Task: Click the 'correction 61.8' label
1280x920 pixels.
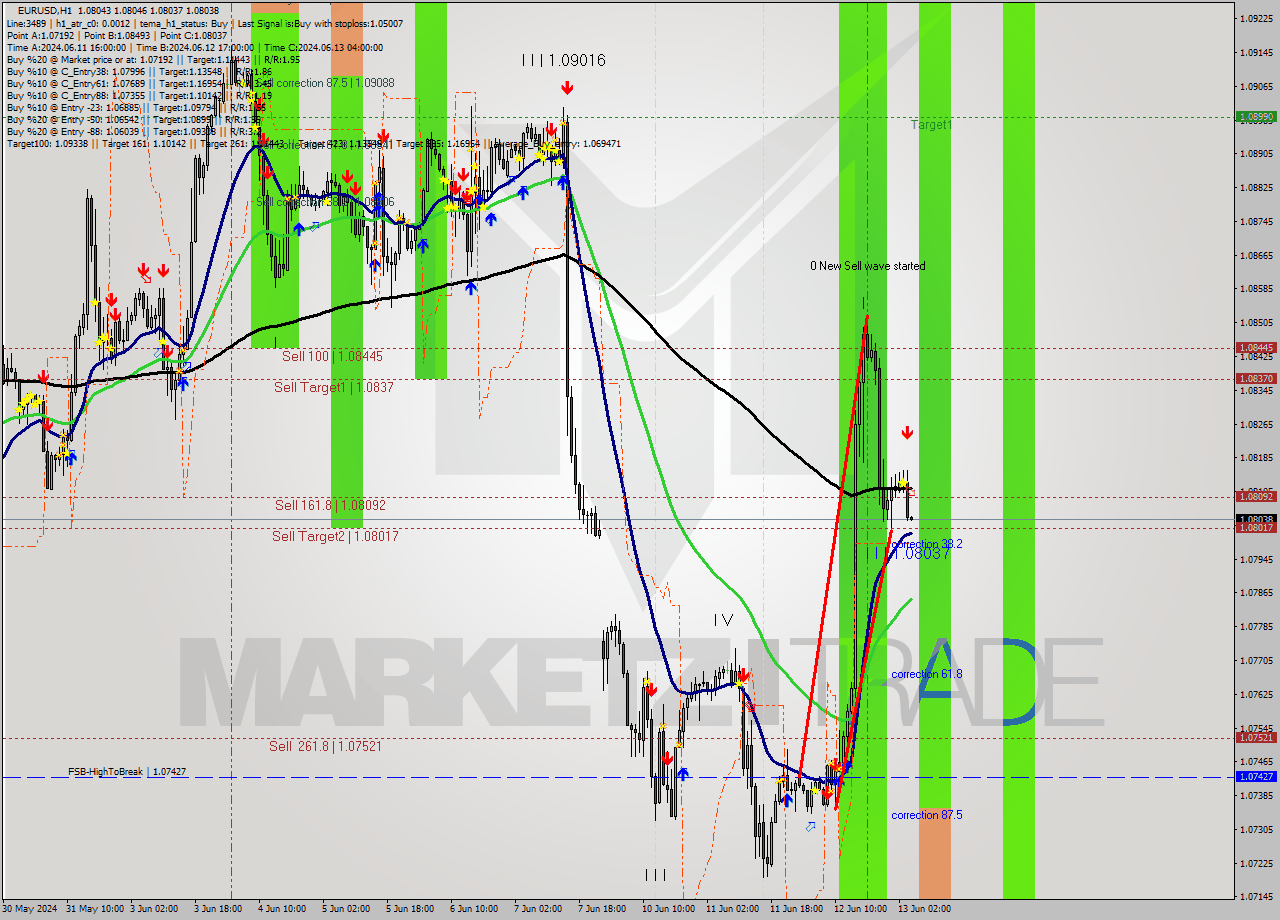Action: (926, 674)
